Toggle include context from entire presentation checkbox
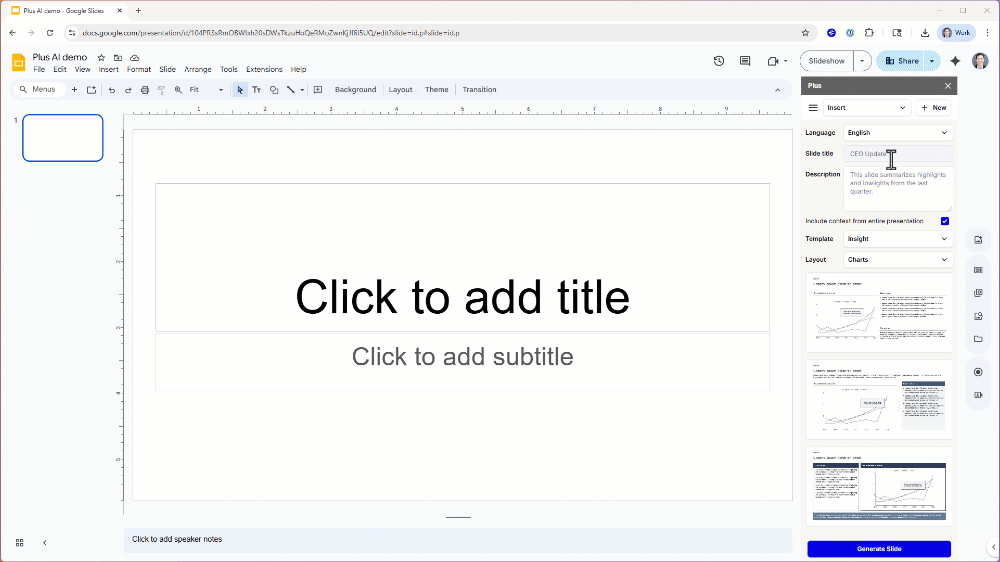The image size is (1000, 562). point(945,221)
